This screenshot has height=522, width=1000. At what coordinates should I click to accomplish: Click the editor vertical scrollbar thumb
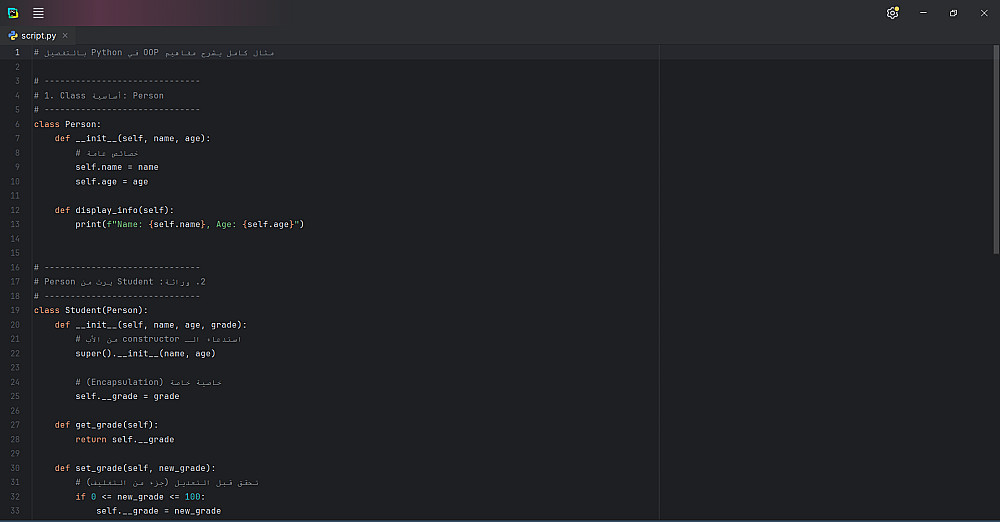pyautogui.click(x=996, y=150)
